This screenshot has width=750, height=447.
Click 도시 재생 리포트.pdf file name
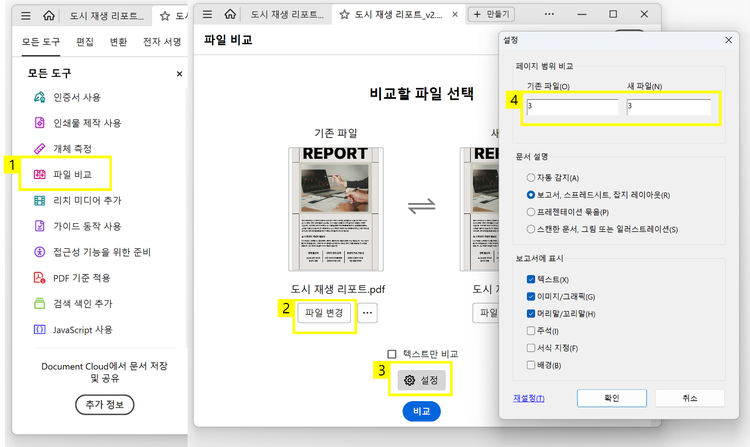(x=338, y=289)
